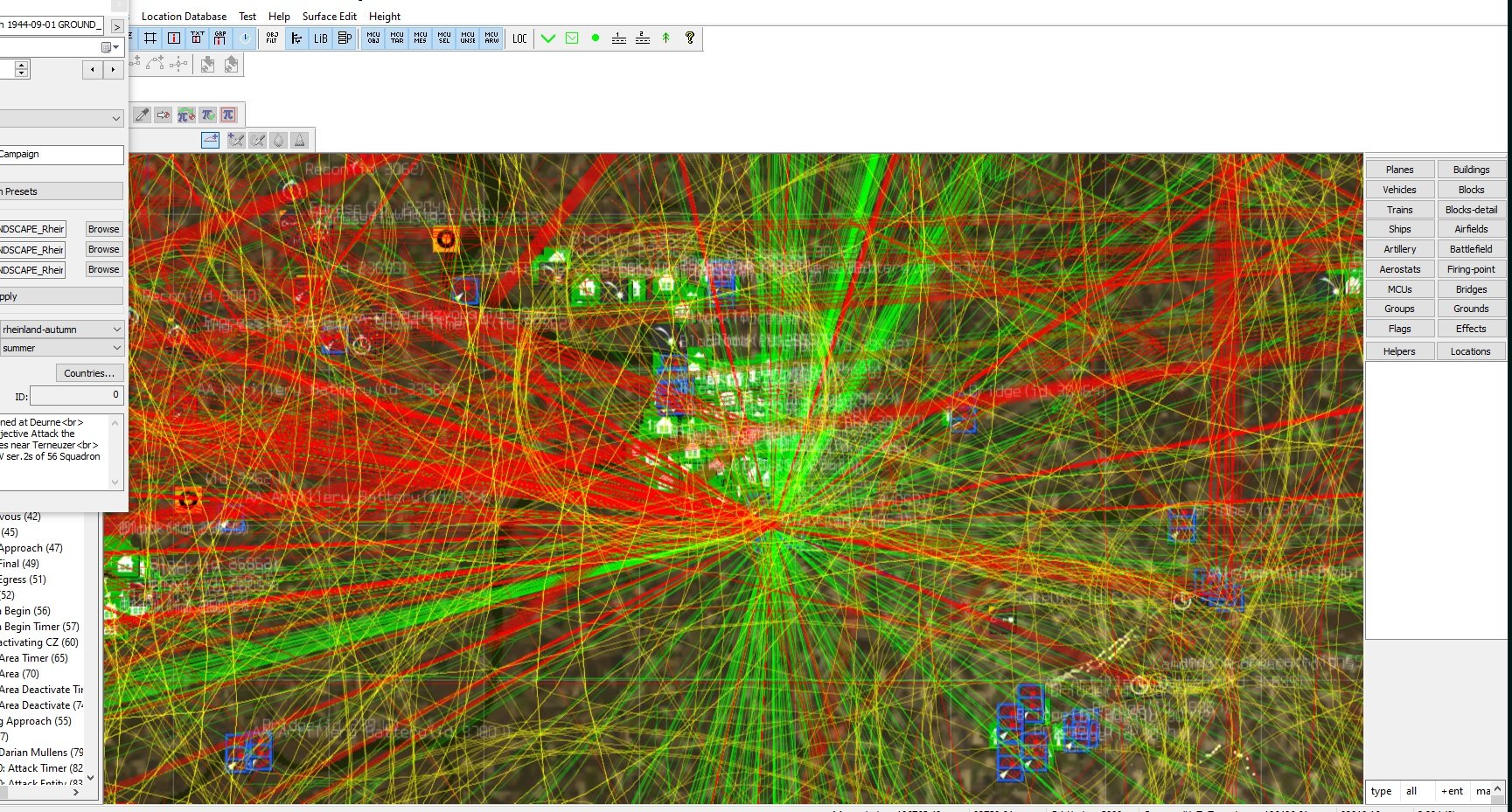Viewport: 1512px width, 812px height.
Task: Click the OBJ FILT object filter icon
Action: pos(272,38)
